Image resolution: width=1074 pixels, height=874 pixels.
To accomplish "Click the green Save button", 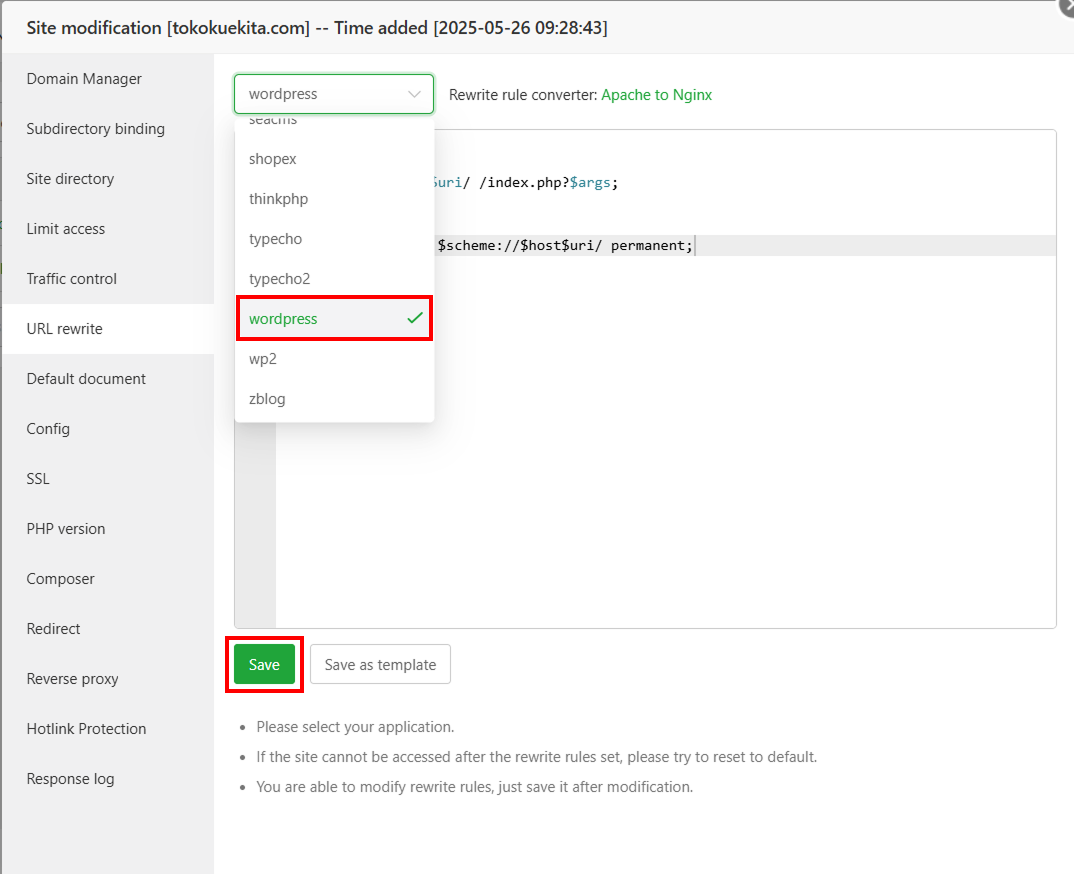I will (264, 664).
